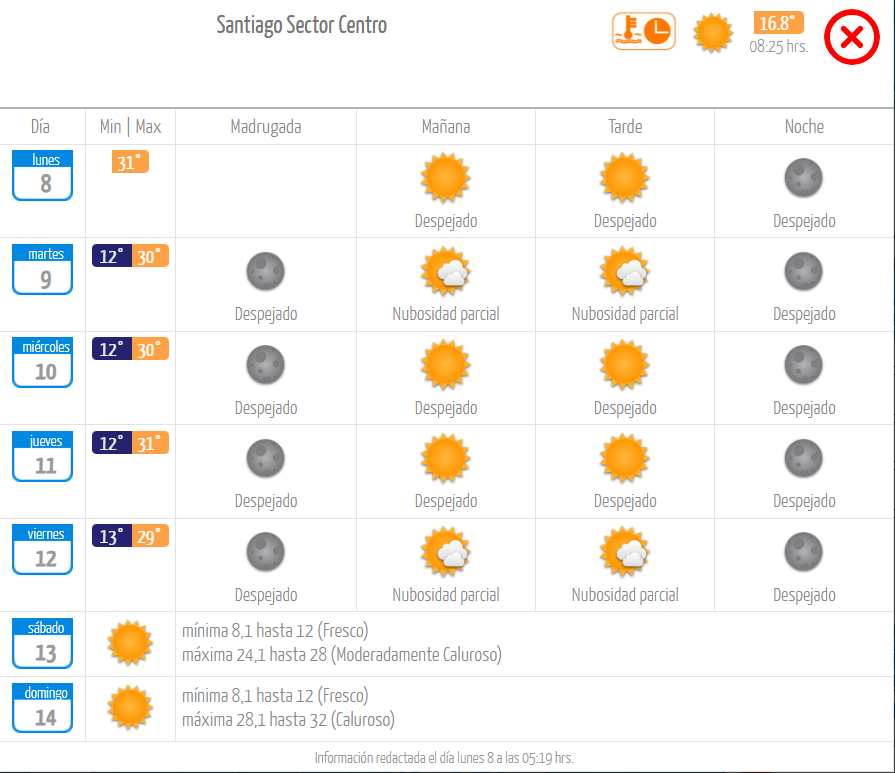Select the martes 9 calendar badge
895x773 pixels.
pos(43,269)
